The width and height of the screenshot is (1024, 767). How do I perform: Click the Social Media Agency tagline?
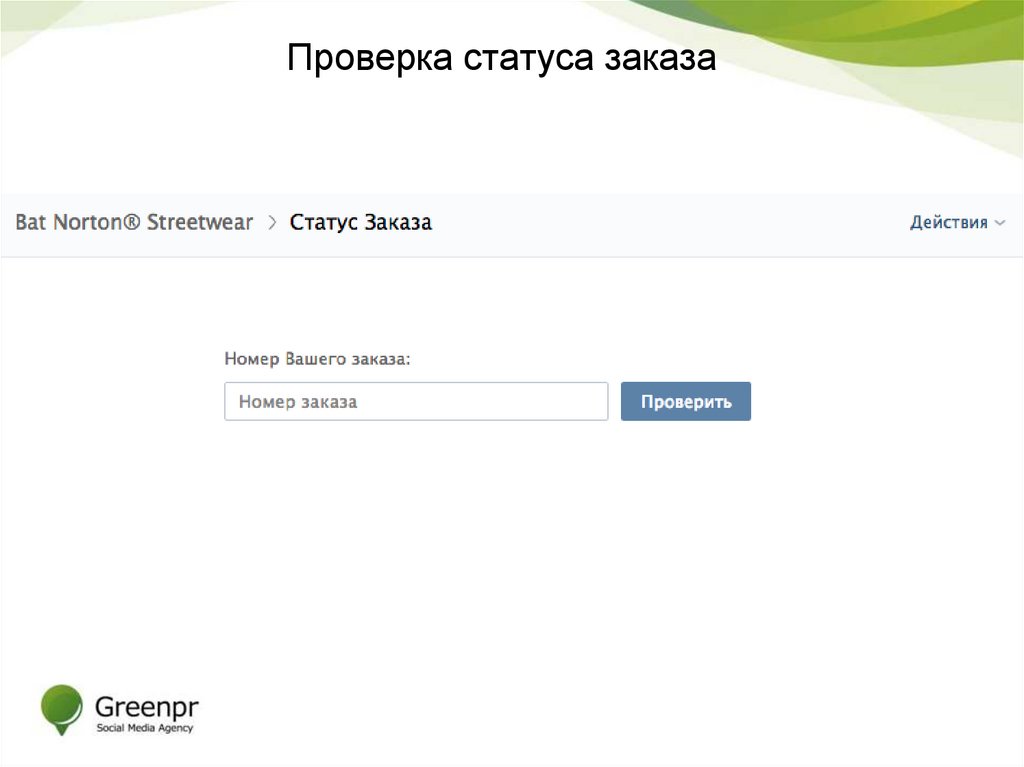[x=146, y=728]
